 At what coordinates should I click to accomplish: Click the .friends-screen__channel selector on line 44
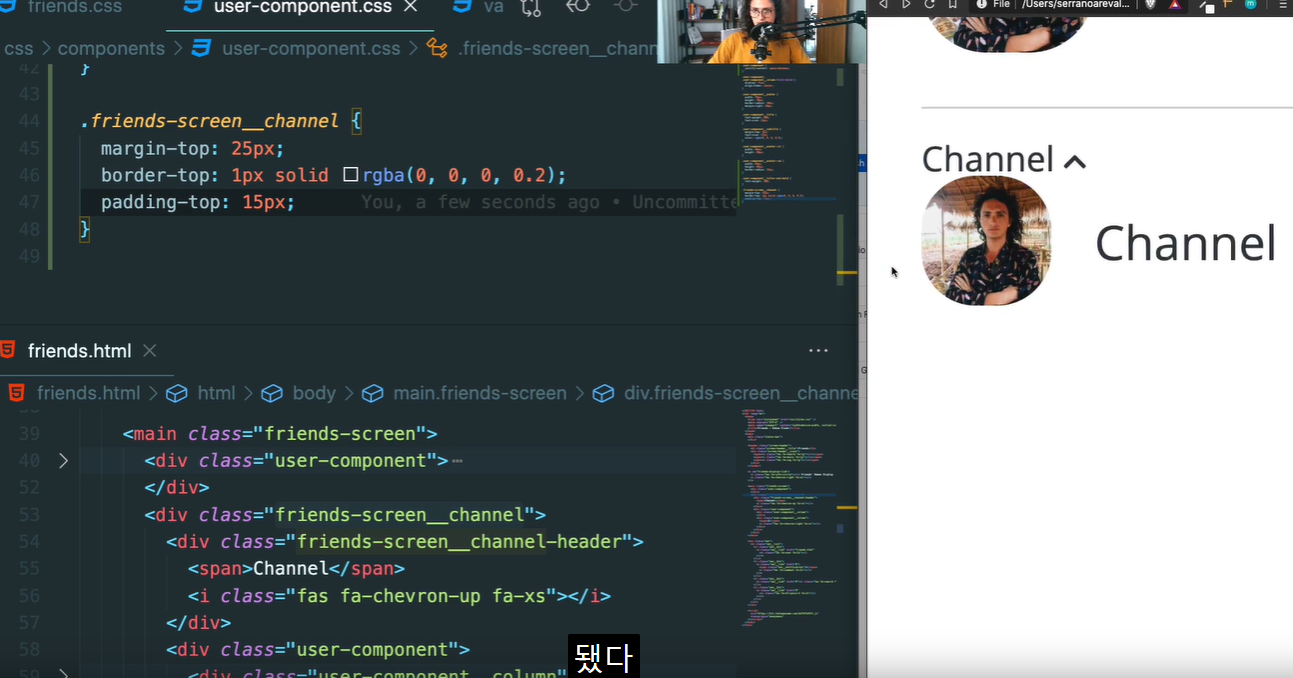210,121
